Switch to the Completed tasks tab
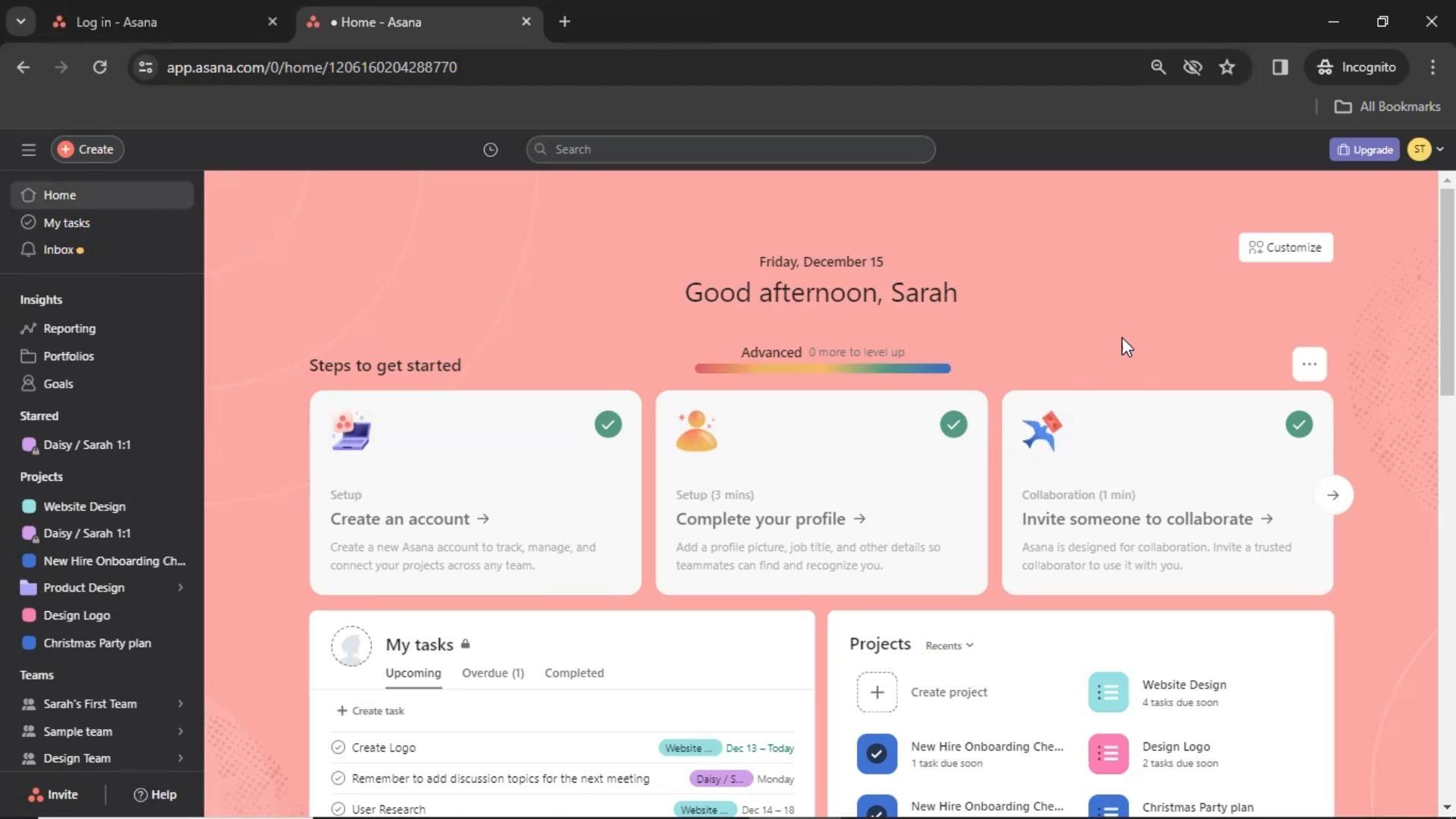 pos(574,673)
